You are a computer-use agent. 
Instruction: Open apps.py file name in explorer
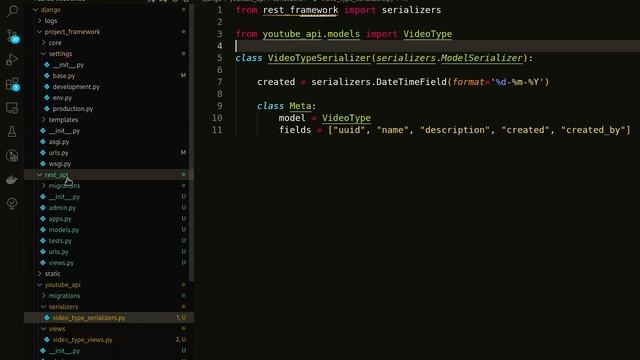[60, 219]
